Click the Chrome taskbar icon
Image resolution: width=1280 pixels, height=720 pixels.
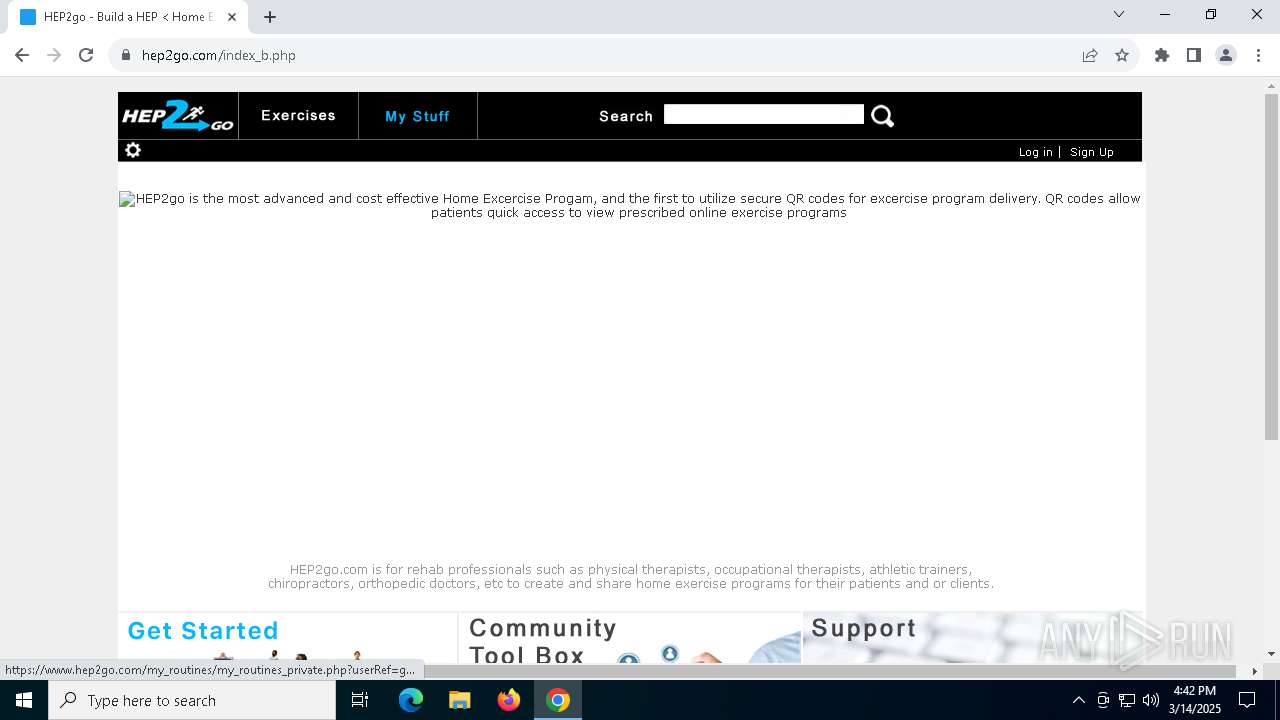pos(558,700)
